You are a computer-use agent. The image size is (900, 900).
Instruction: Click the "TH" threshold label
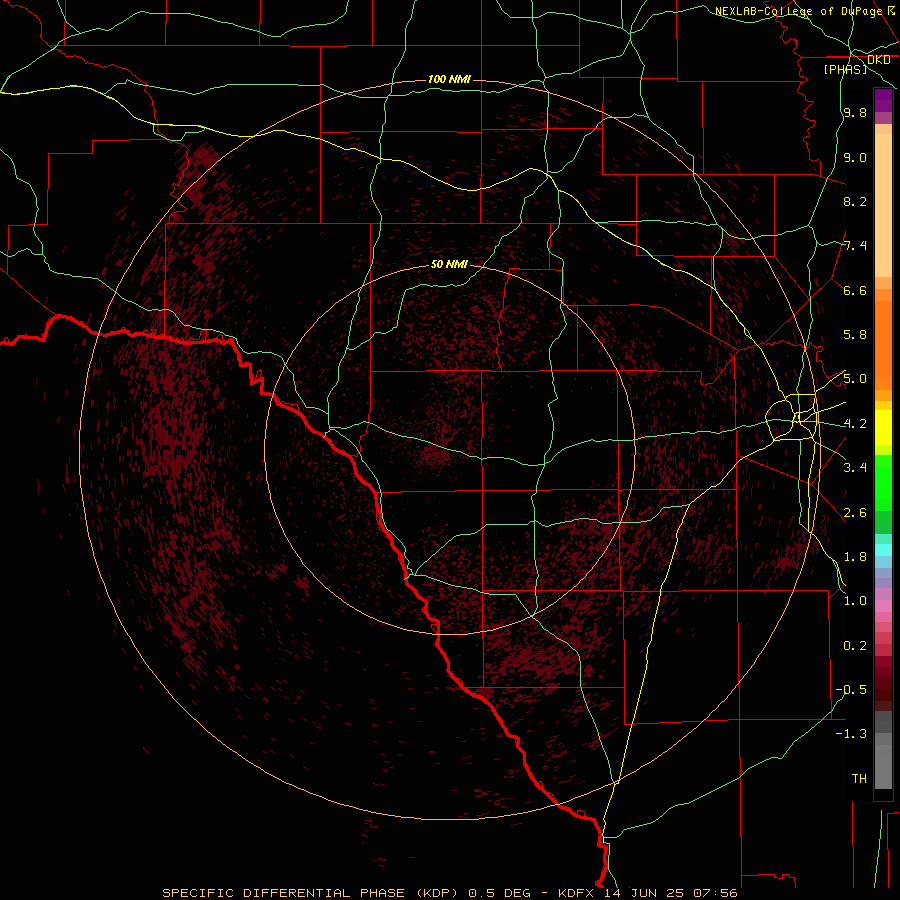pyautogui.click(x=859, y=779)
